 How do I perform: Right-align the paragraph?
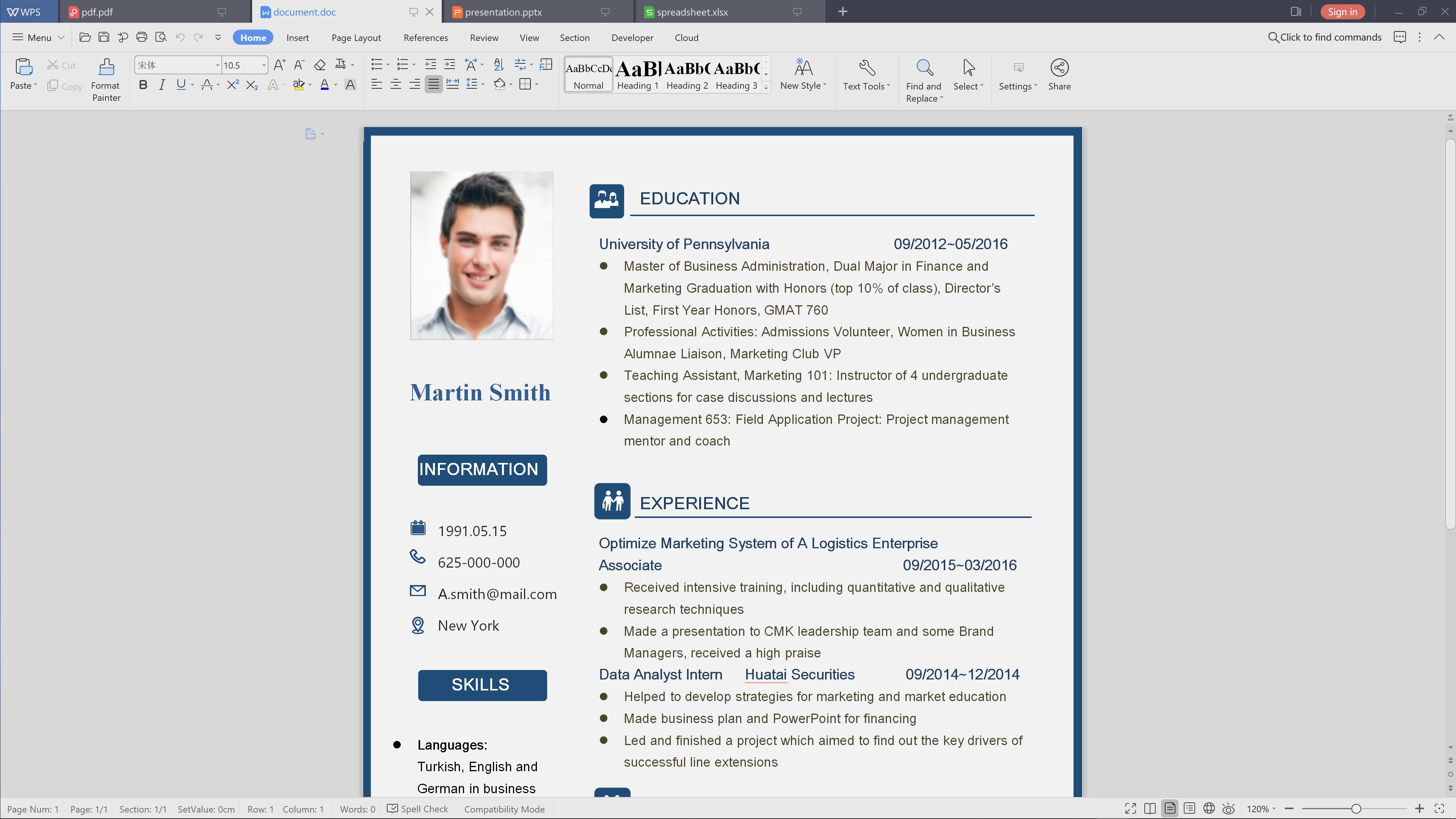[415, 84]
